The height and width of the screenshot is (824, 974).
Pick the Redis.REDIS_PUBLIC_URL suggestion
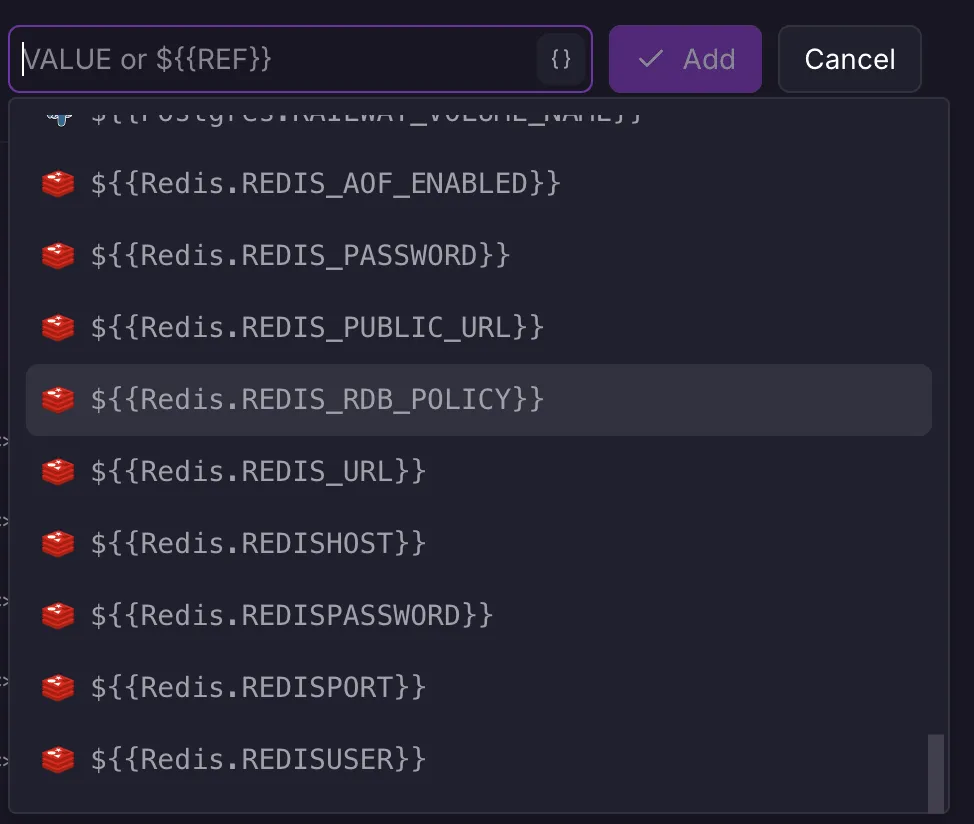click(317, 328)
